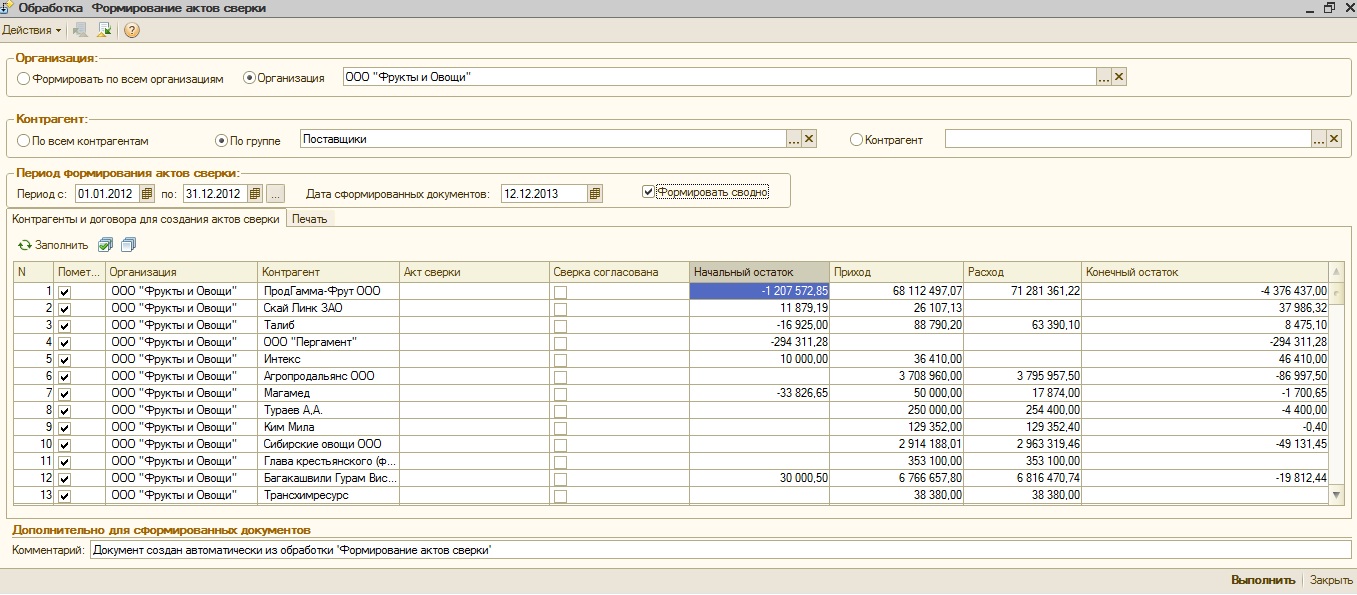This screenshot has width=1357, height=595.
Task: Click the Заполнить button
Action: point(53,245)
